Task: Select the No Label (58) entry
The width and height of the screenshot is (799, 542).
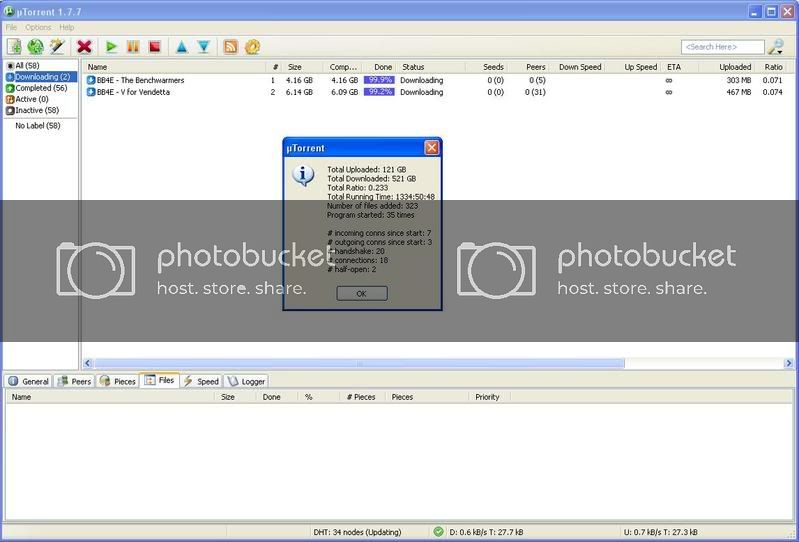Action: point(38,125)
